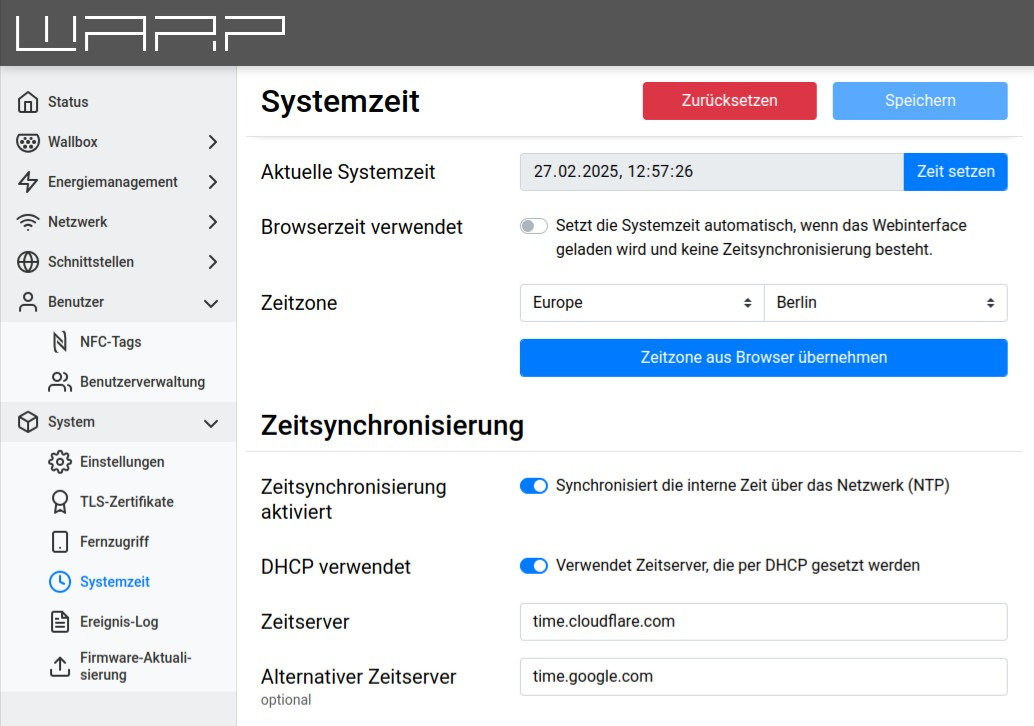Click the Wi-Fi icon next to Netzwerk
1034x726 pixels.
click(28, 222)
